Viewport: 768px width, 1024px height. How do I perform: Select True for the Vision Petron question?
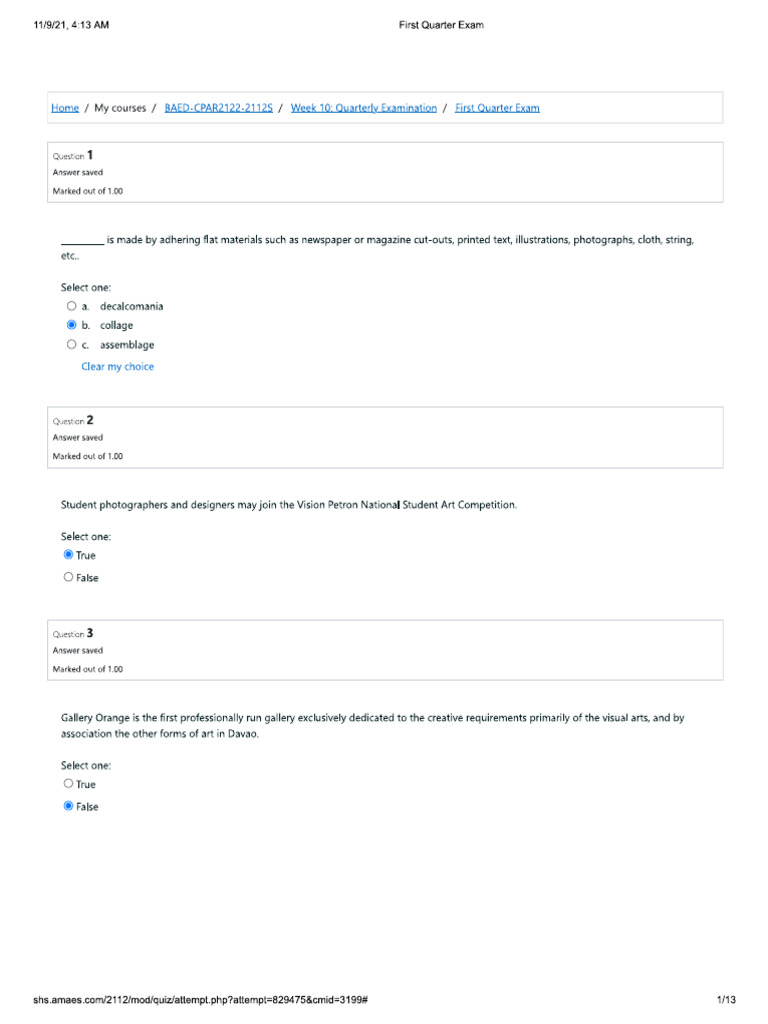pyautogui.click(x=68, y=555)
